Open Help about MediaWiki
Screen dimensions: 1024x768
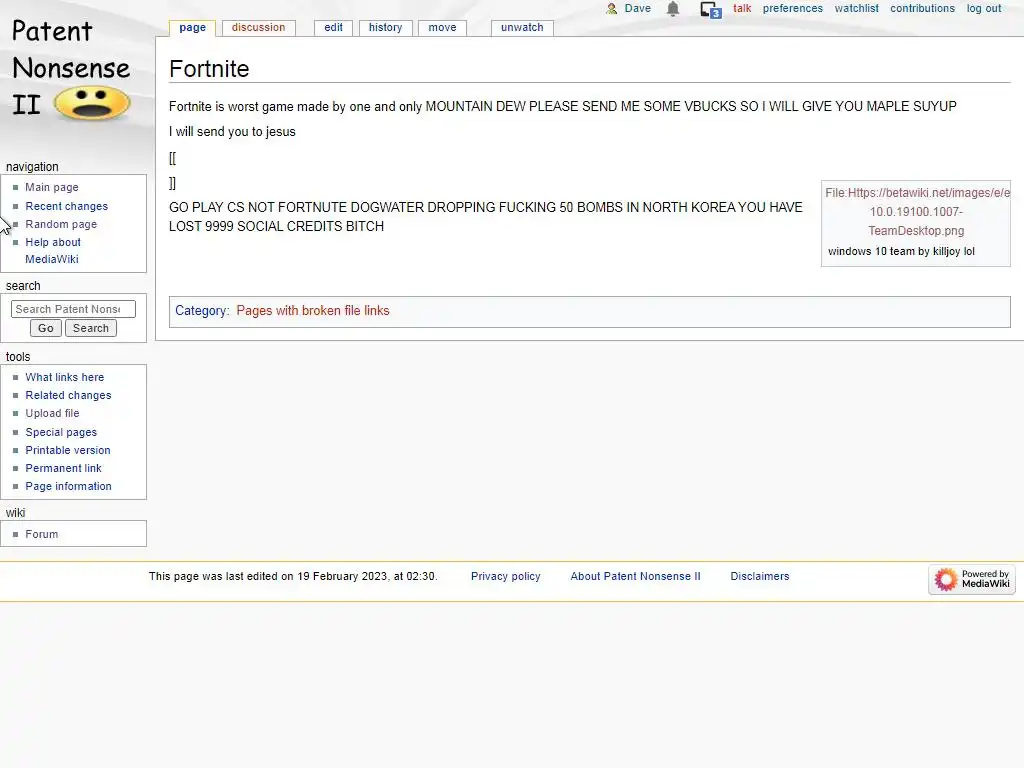point(53,251)
